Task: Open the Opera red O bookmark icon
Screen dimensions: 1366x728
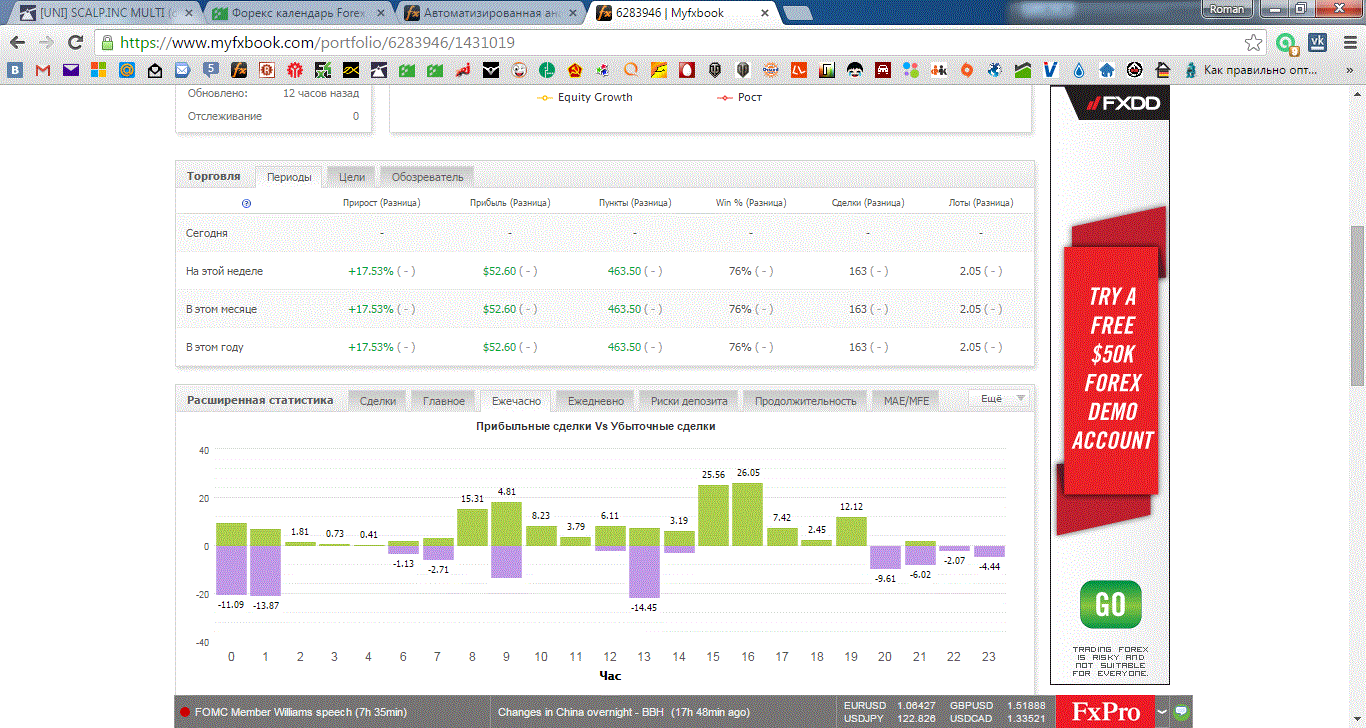Action: point(686,71)
